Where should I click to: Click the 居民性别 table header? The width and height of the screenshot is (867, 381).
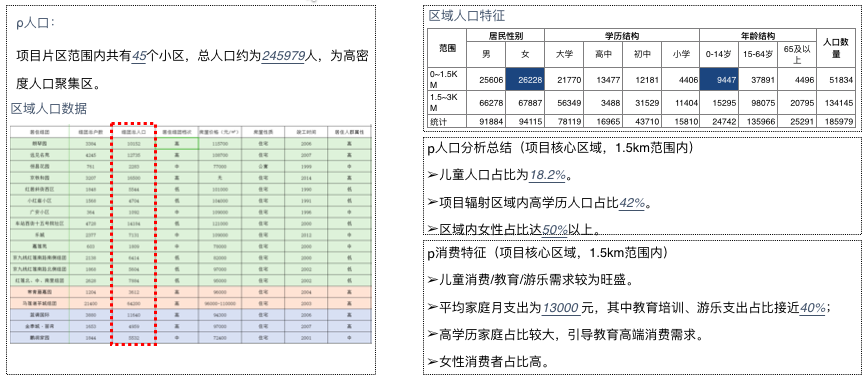tap(505, 36)
